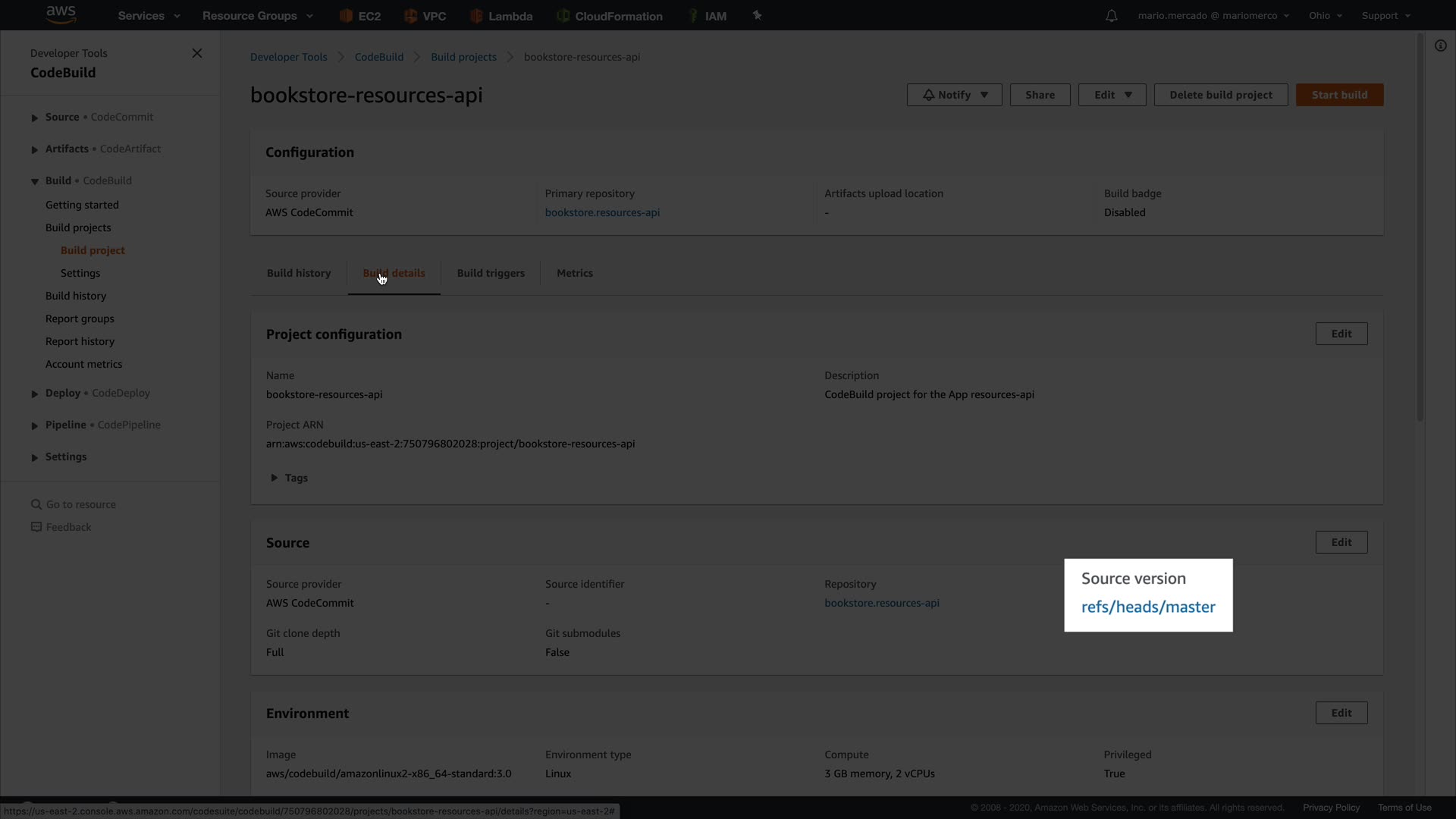Open the Ohio region dropdown

tap(1325, 16)
